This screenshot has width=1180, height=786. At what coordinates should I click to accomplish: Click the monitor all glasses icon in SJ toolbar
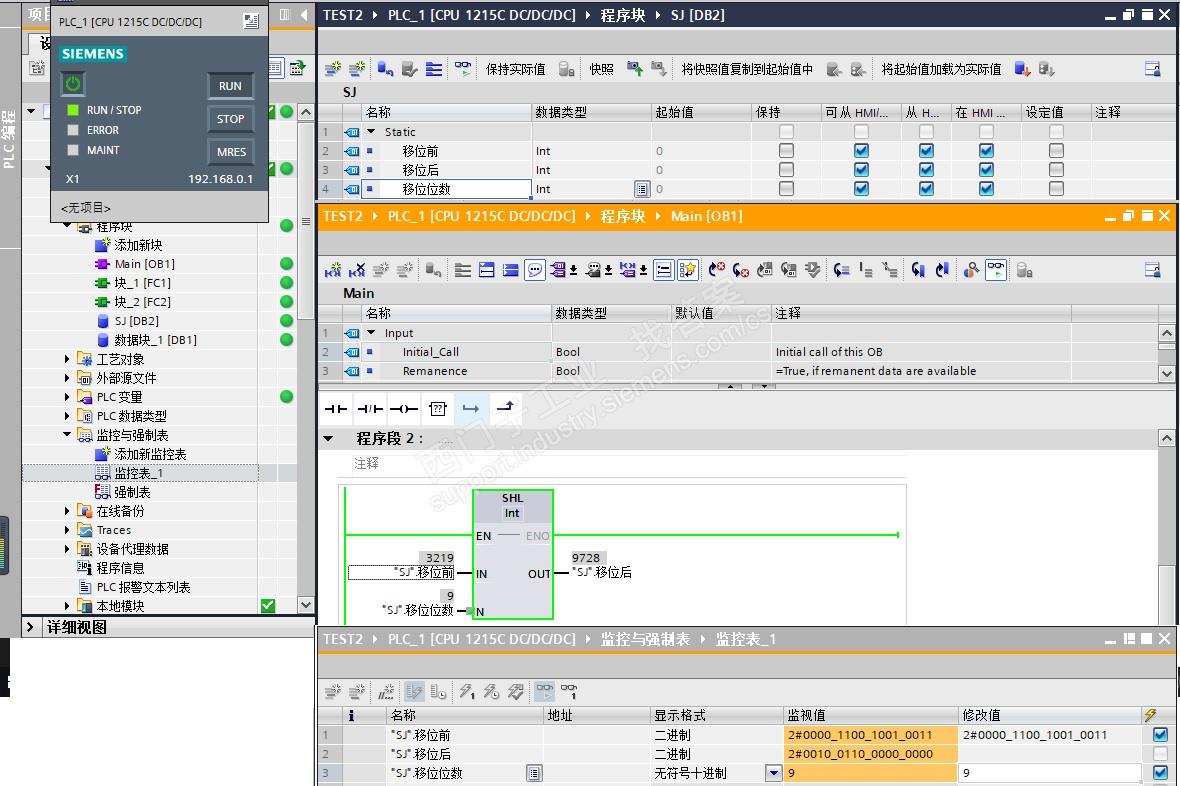click(x=463, y=69)
